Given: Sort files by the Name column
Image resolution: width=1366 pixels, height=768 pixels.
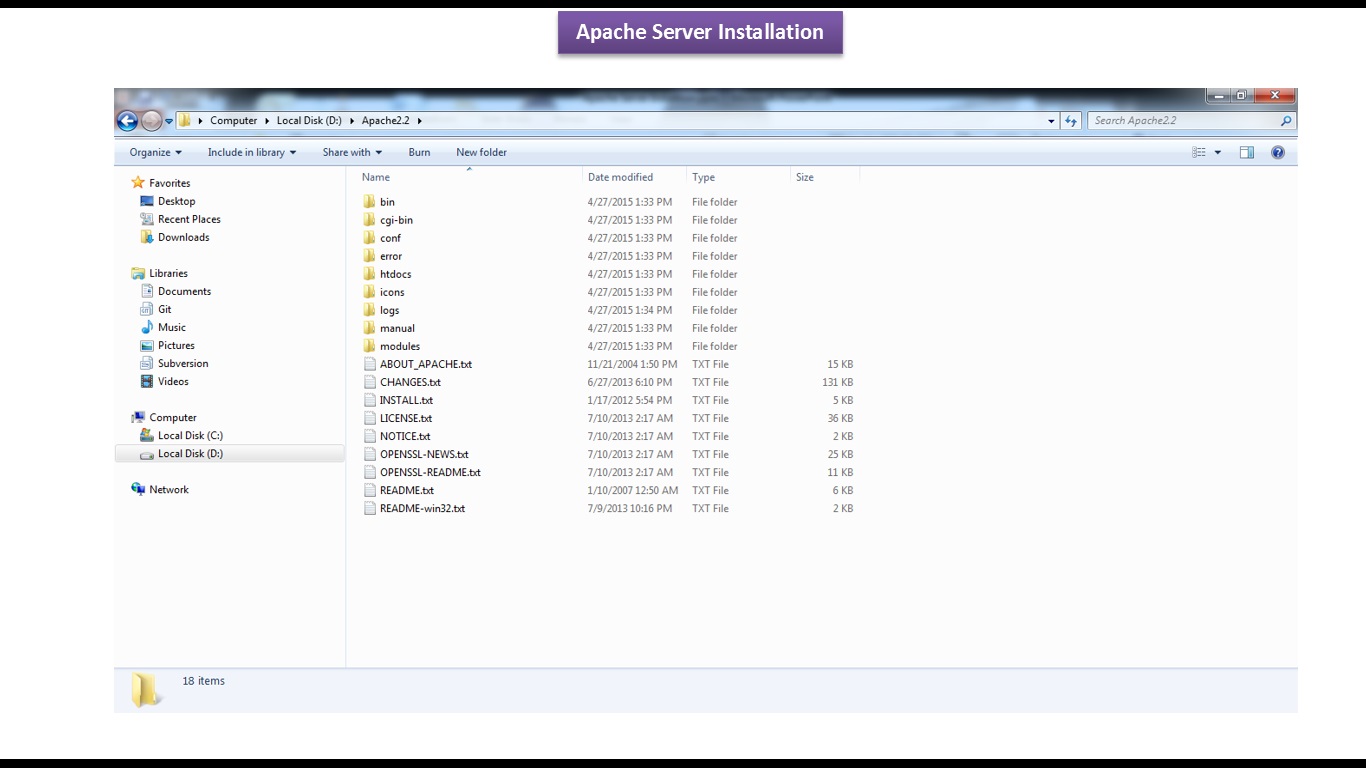Looking at the screenshot, I should coord(376,177).
